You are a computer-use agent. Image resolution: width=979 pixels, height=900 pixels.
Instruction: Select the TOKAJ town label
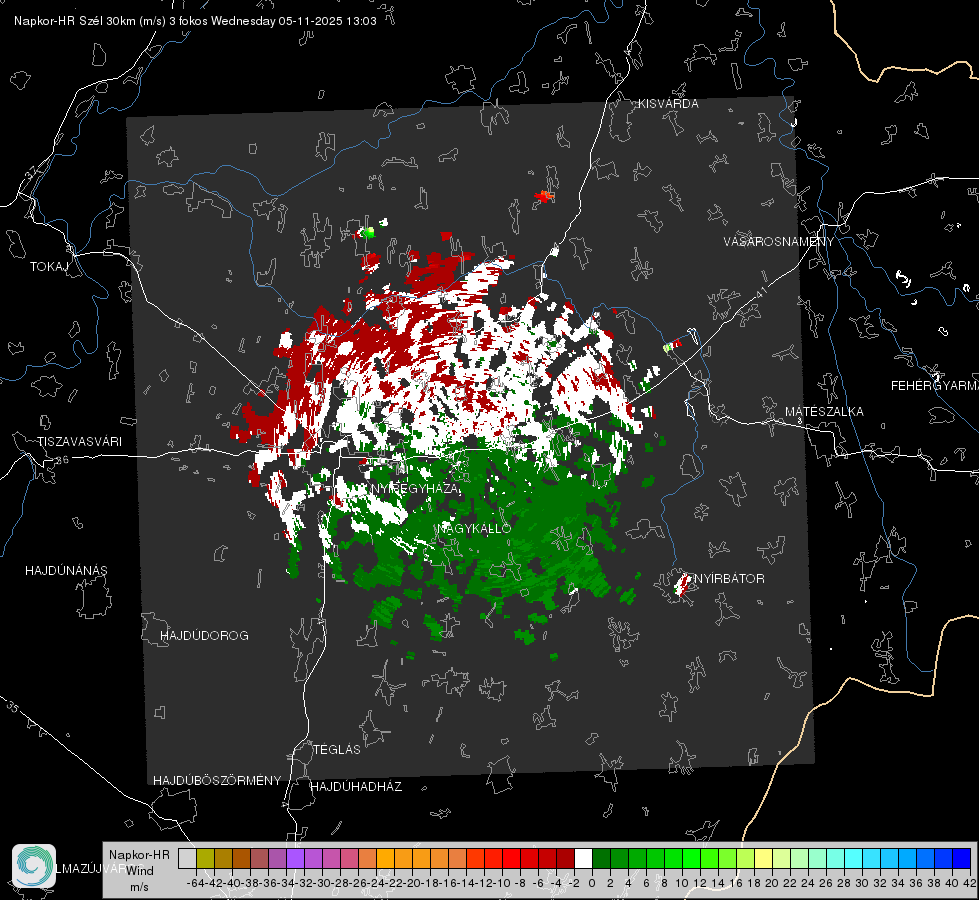49,267
